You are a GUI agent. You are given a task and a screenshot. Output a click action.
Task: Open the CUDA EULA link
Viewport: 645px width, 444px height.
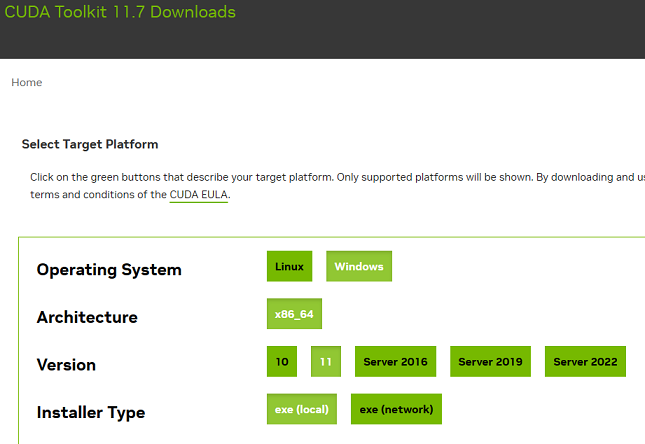(199, 195)
